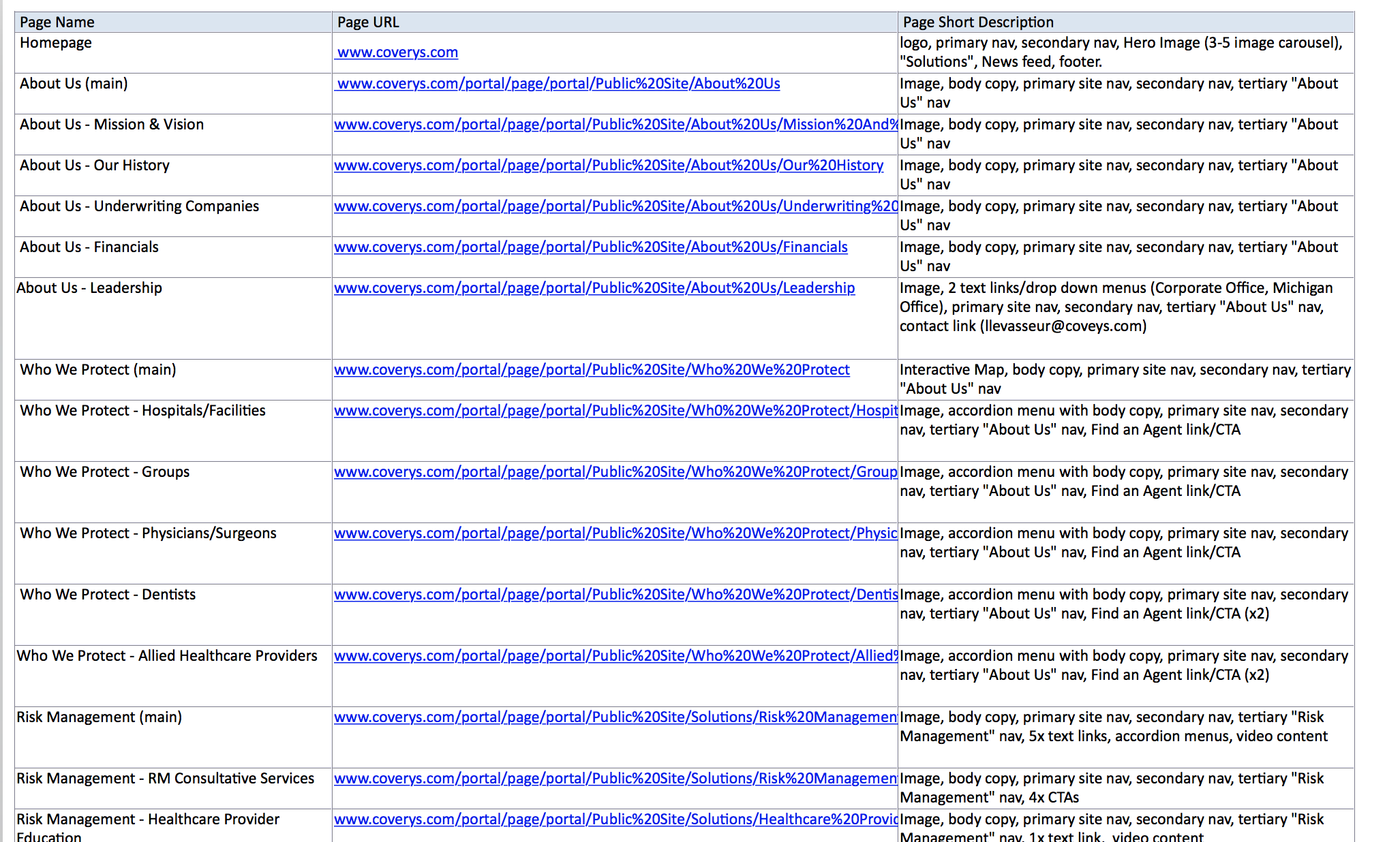This screenshot has width=1400, height=842.
Task: Select the Mission & Vision row description cell
Action: tap(1126, 134)
